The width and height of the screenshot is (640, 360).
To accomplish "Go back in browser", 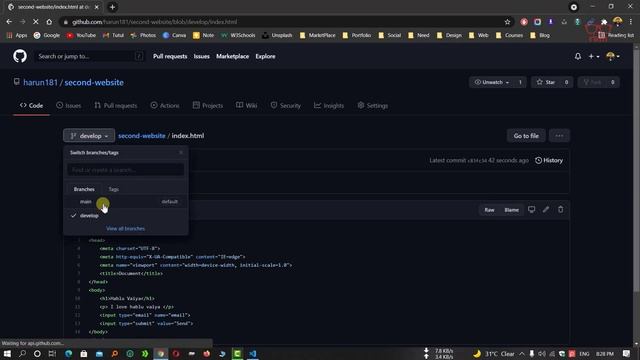I will coord(9,22).
